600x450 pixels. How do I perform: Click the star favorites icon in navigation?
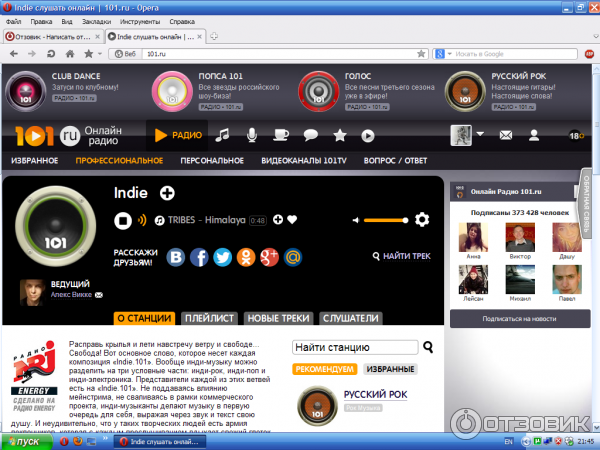pyautogui.click(x=340, y=135)
